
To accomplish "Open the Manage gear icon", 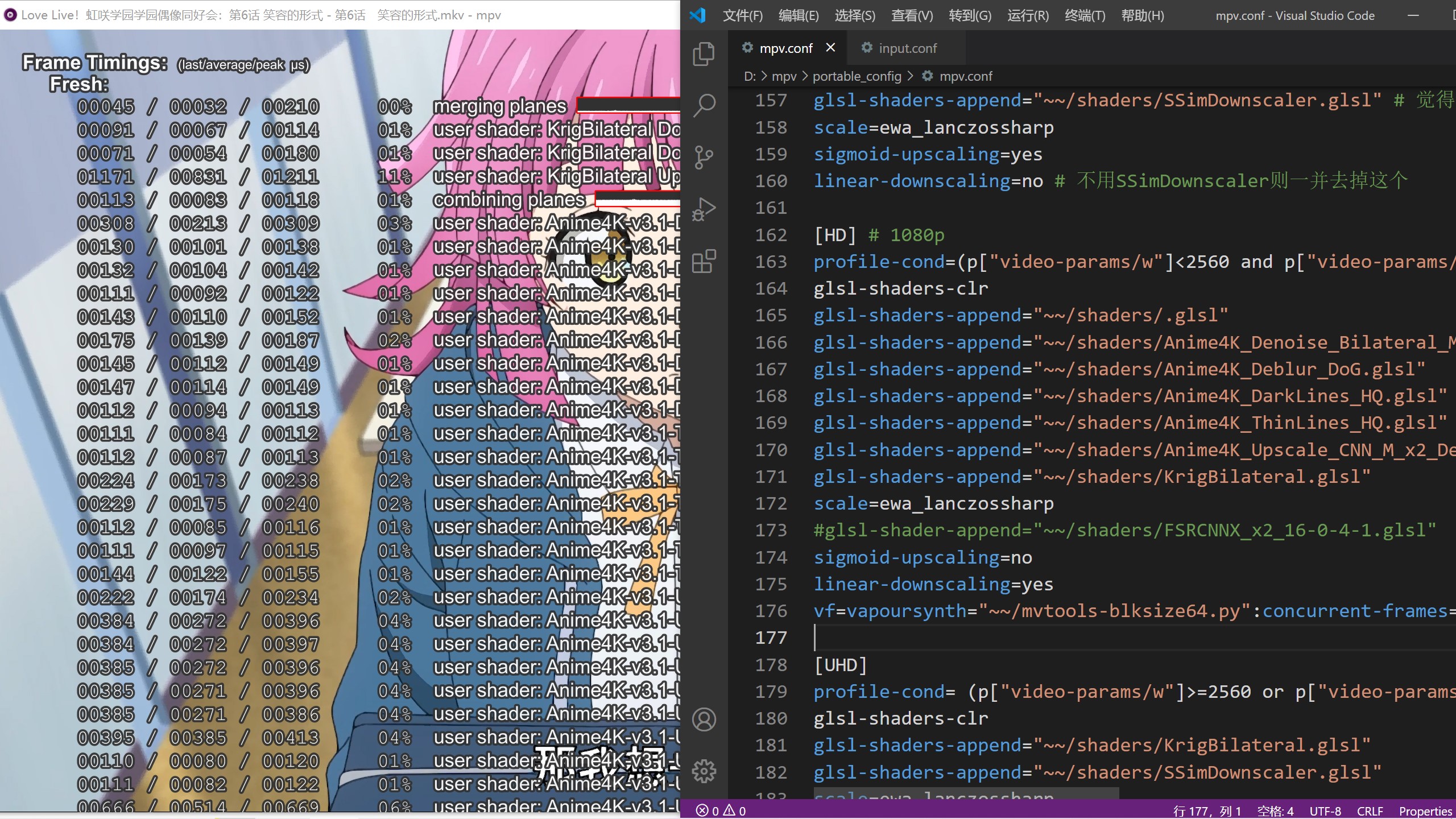I will (x=704, y=771).
